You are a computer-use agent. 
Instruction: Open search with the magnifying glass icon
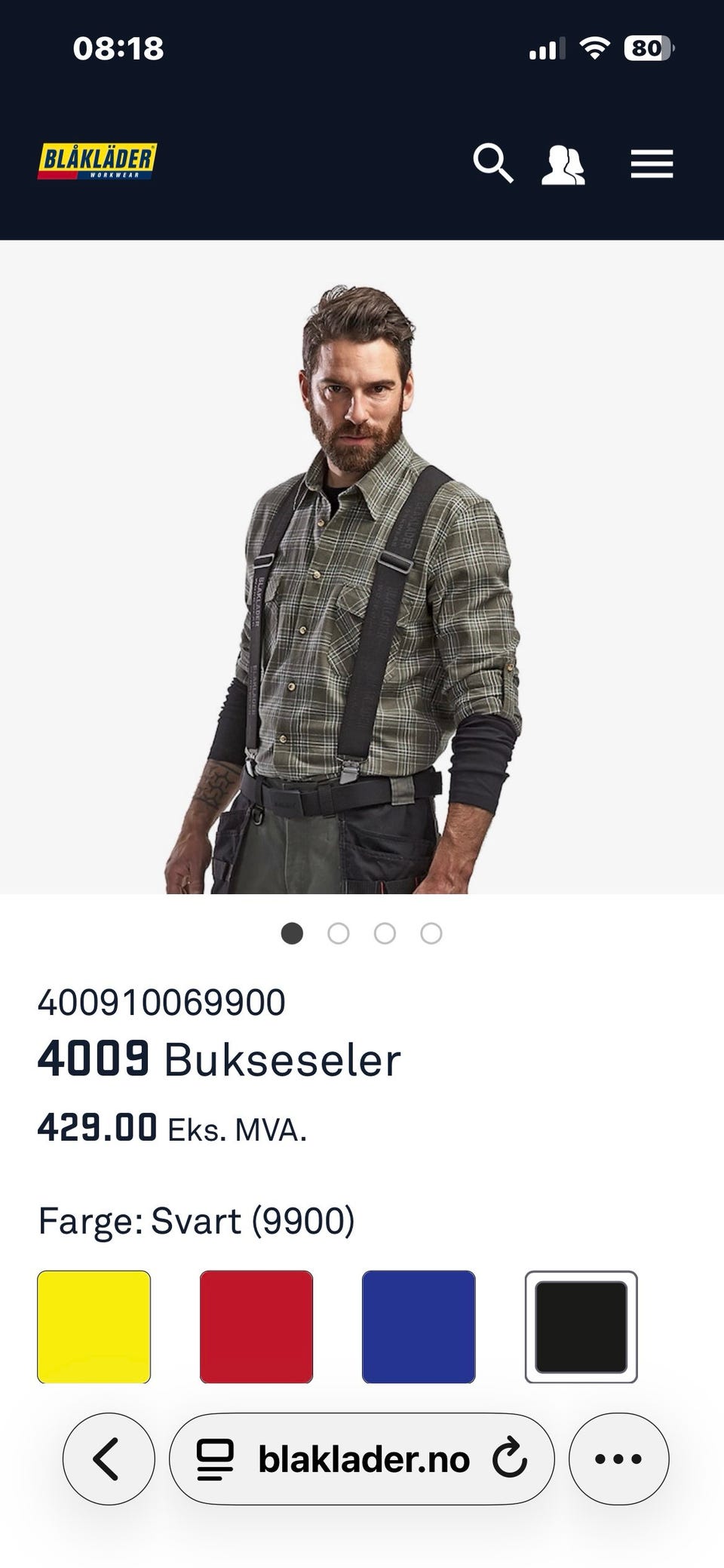click(493, 163)
